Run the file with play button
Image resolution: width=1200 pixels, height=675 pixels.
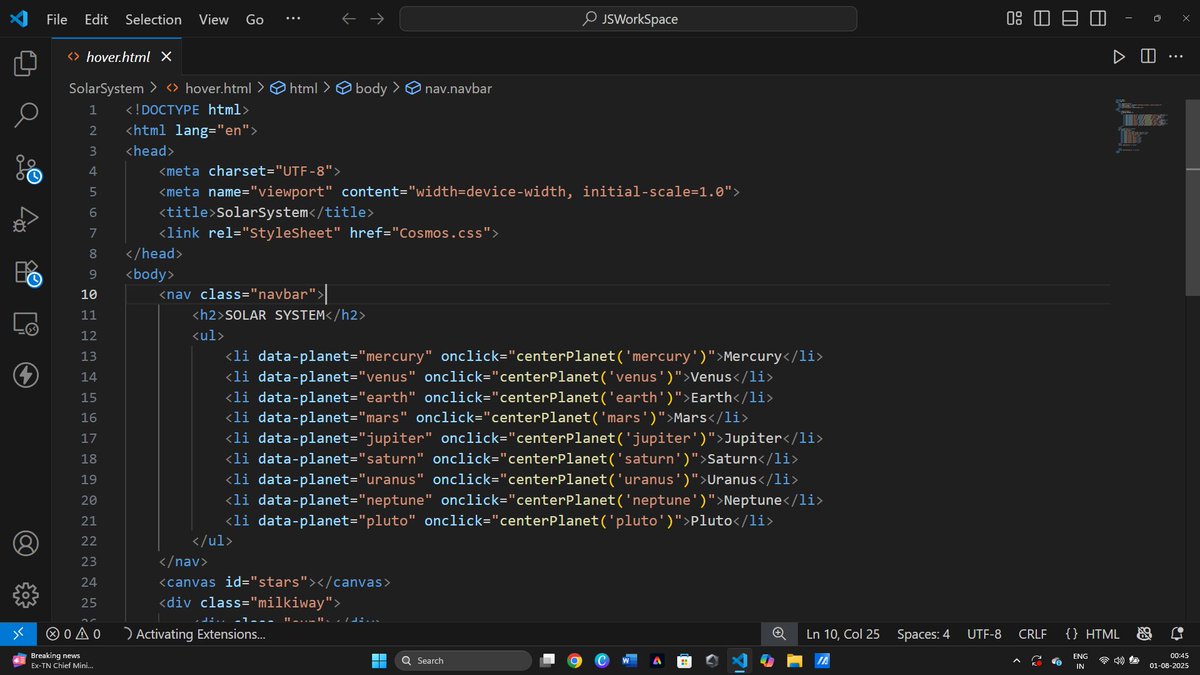[x=1119, y=57]
